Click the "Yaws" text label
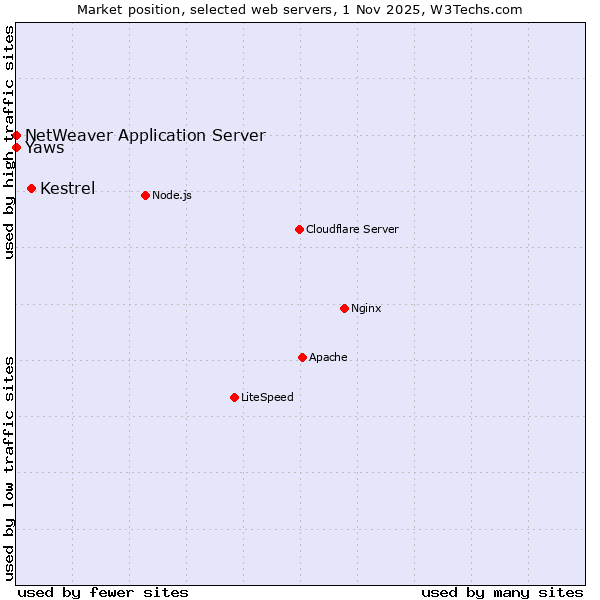 pos(45,148)
